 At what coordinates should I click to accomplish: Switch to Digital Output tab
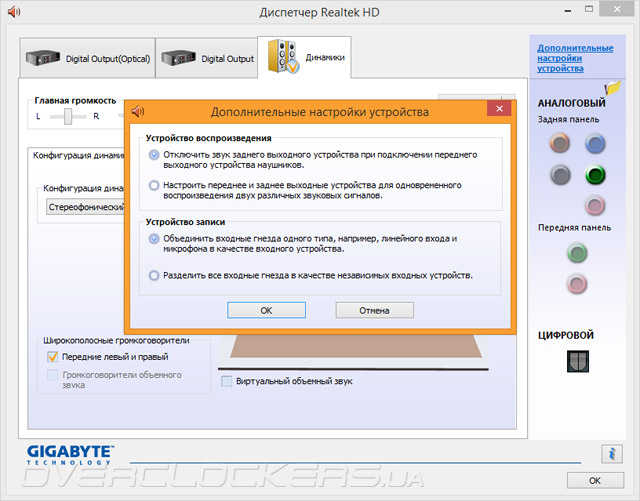(207, 58)
